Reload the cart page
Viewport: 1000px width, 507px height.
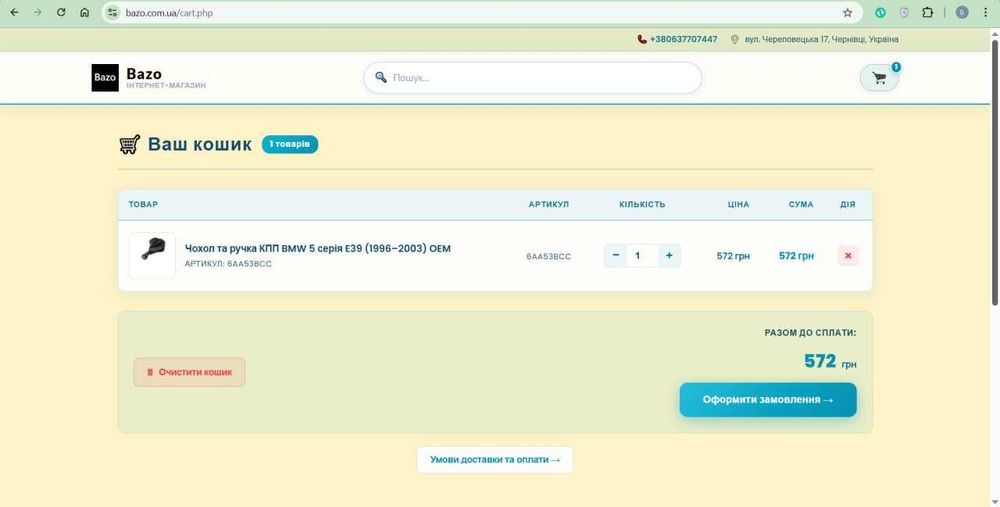(x=61, y=12)
